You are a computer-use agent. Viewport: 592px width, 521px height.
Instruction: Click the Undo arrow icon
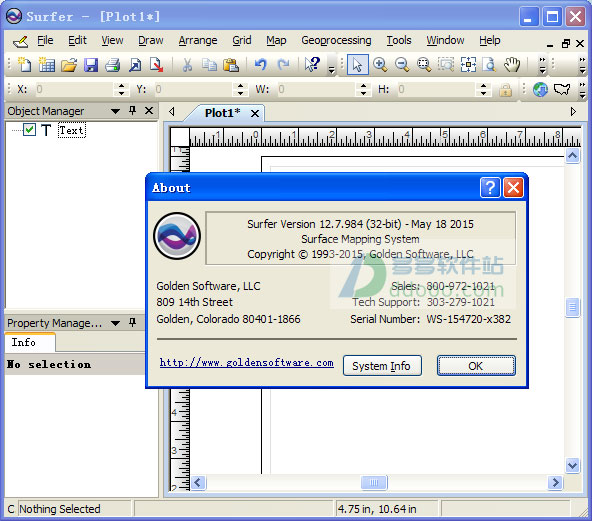[x=261, y=65]
